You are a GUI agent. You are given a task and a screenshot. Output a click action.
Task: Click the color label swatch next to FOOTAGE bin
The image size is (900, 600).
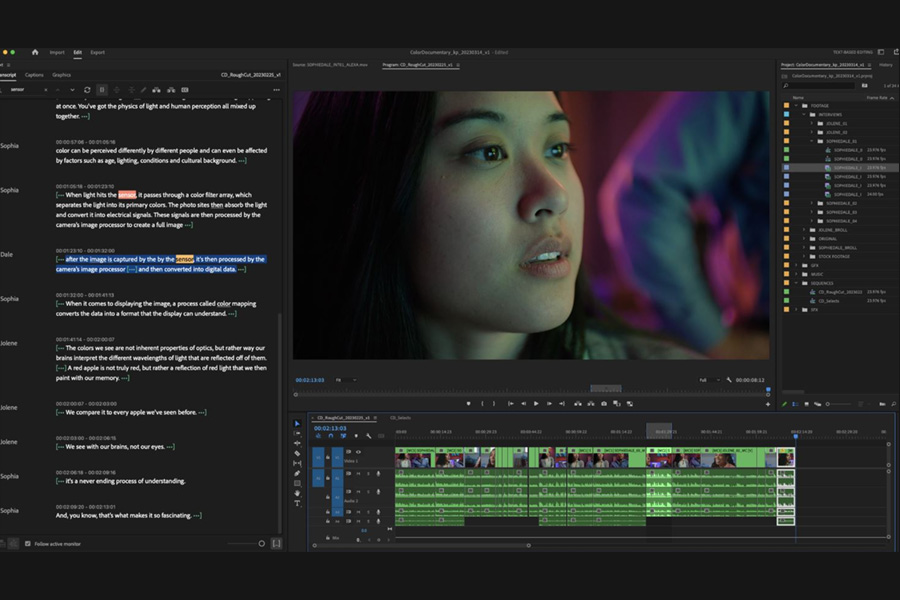(786, 106)
